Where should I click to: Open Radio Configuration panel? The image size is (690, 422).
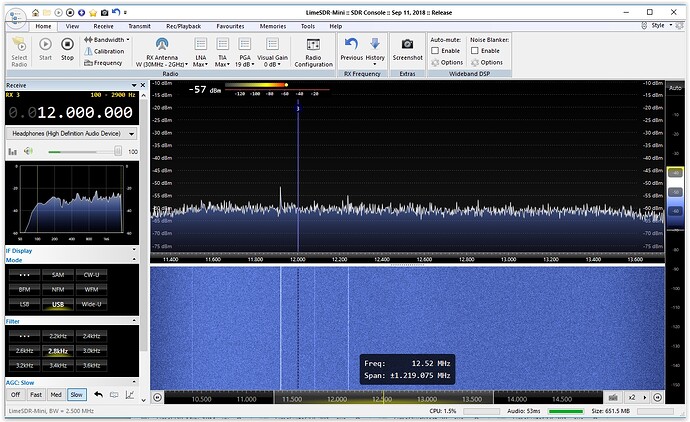click(313, 51)
